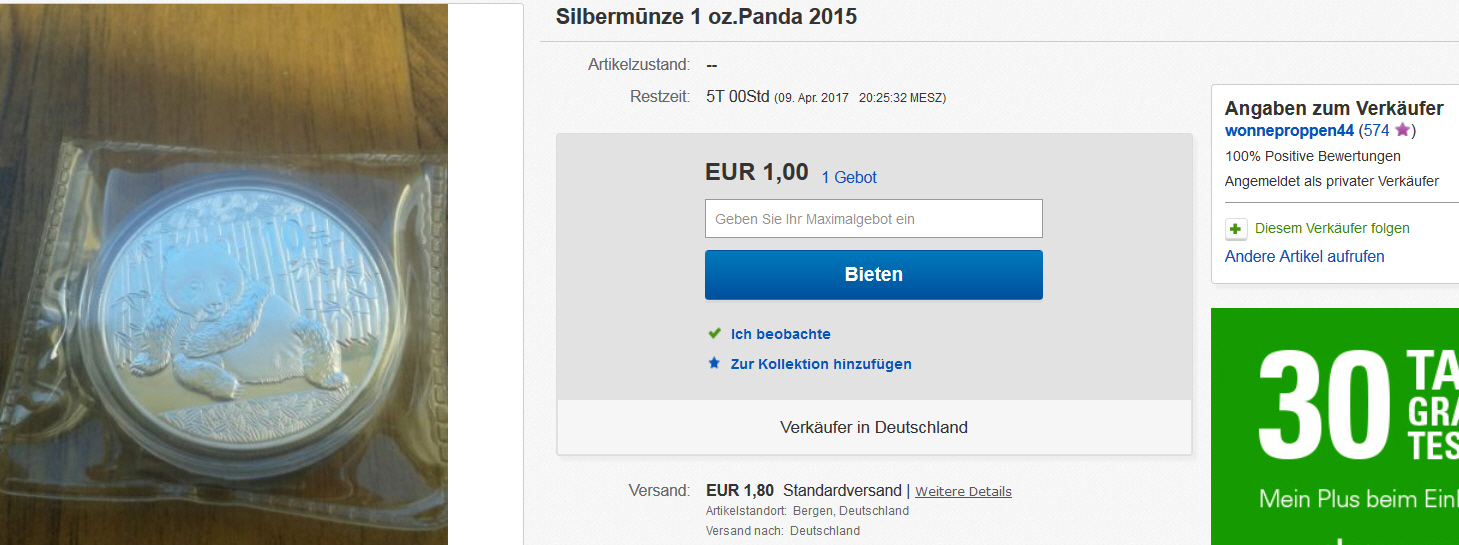
Task: Click the Silbermünze 1 oz.Panda 2015 title
Action: pos(706,17)
